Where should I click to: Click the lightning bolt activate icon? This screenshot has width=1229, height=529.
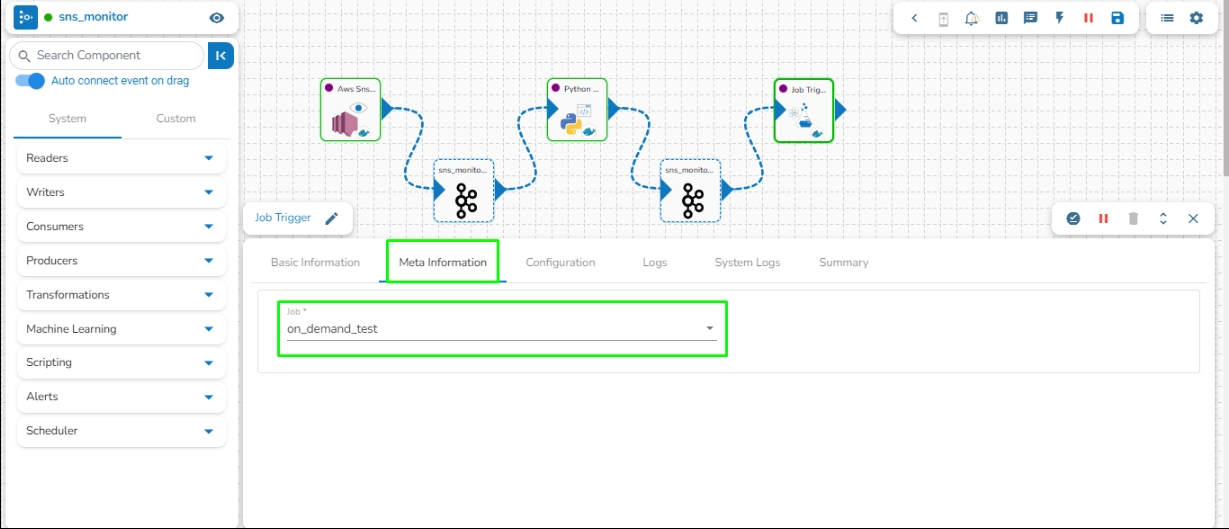[1059, 18]
